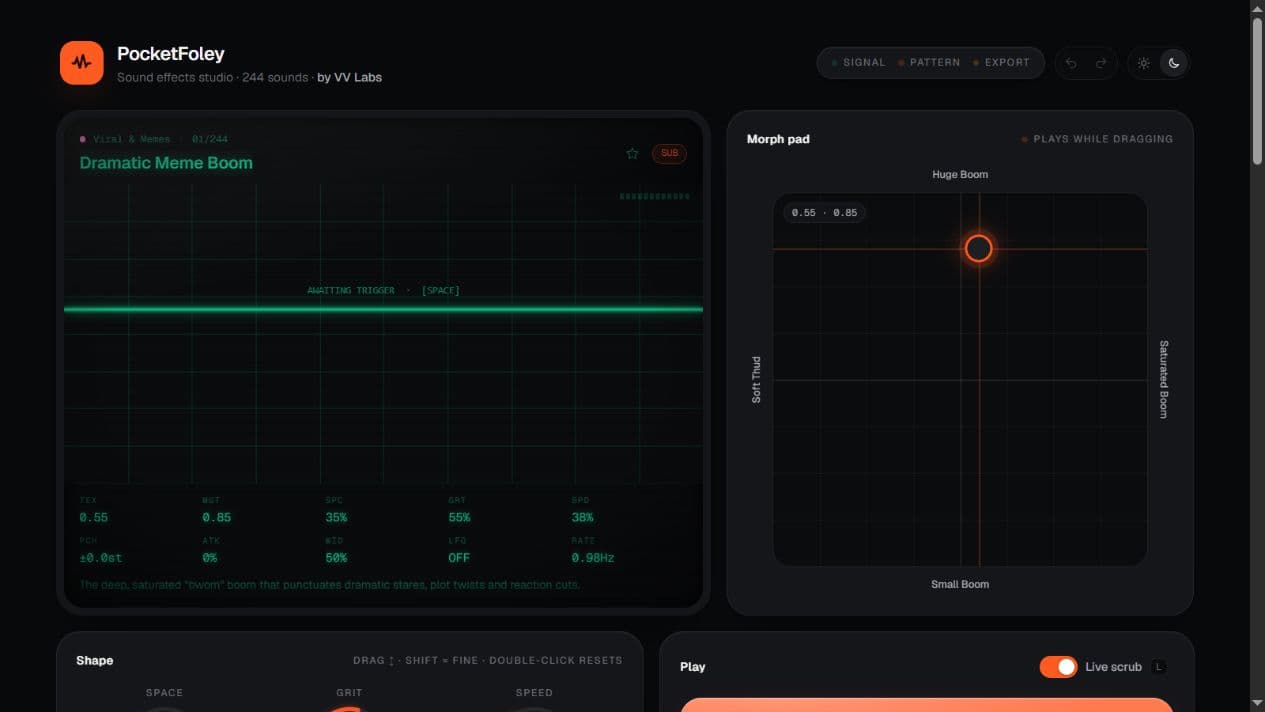Click the redo arrow icon
This screenshot has height=712, width=1265.
[1101, 63]
